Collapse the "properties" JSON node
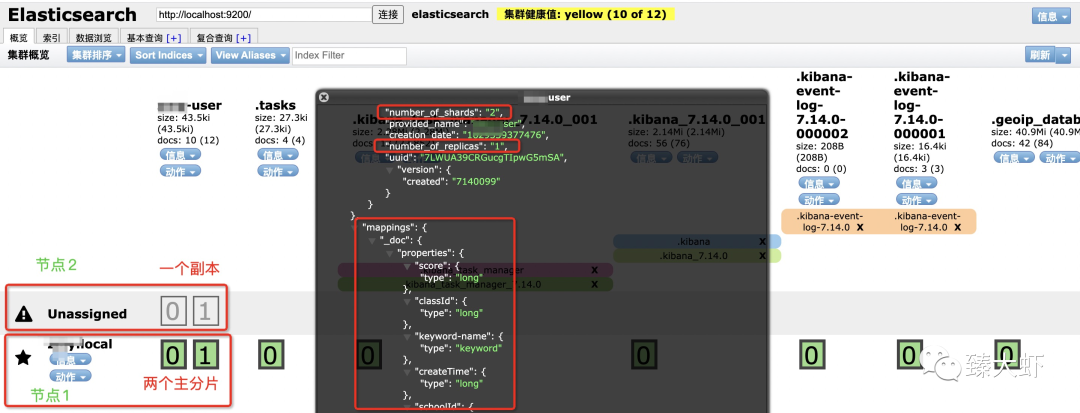 point(390,253)
